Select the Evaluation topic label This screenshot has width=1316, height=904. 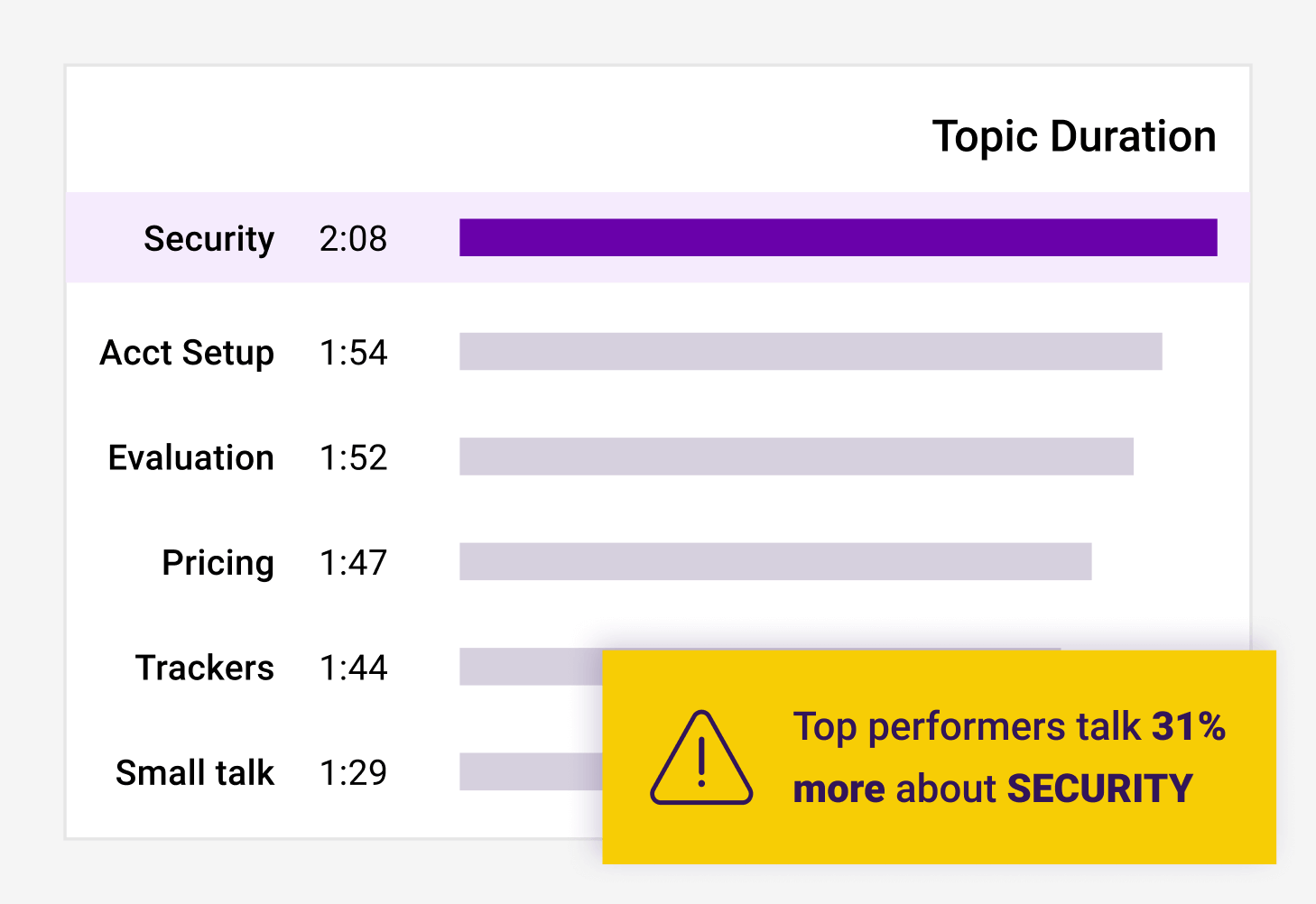point(190,457)
